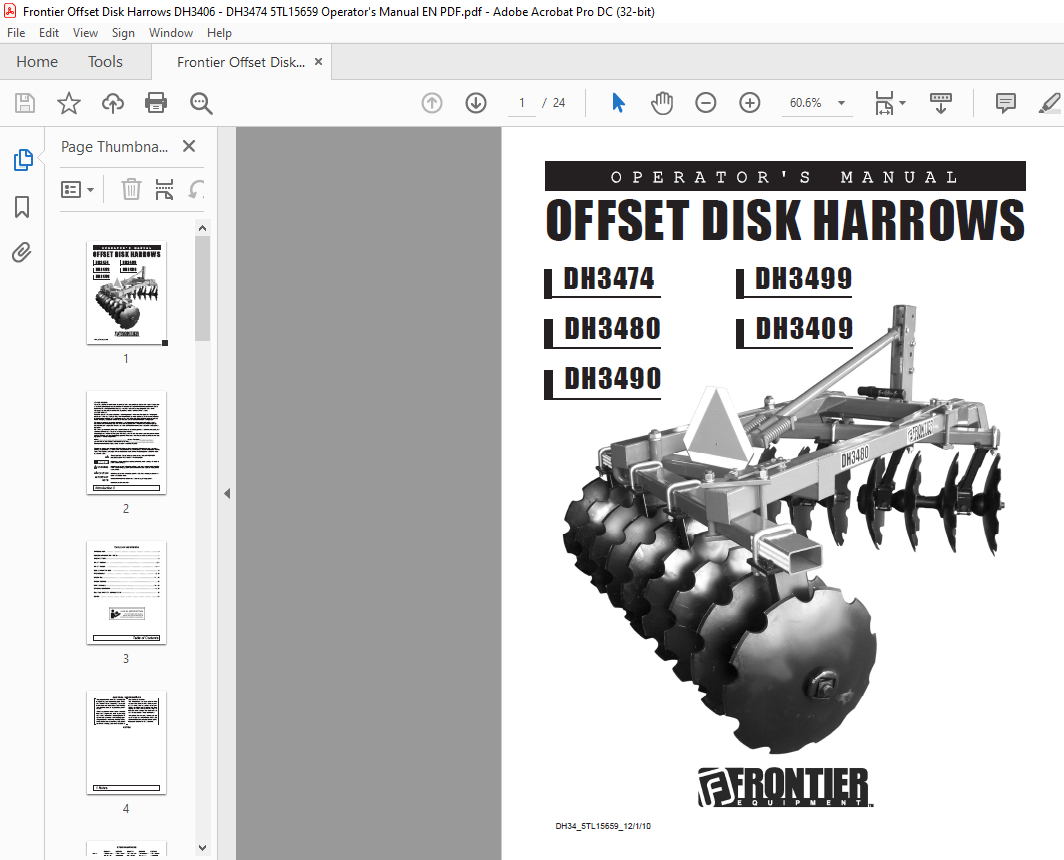1064x860 pixels.
Task: Select page 4 thumbnail
Action: point(126,743)
